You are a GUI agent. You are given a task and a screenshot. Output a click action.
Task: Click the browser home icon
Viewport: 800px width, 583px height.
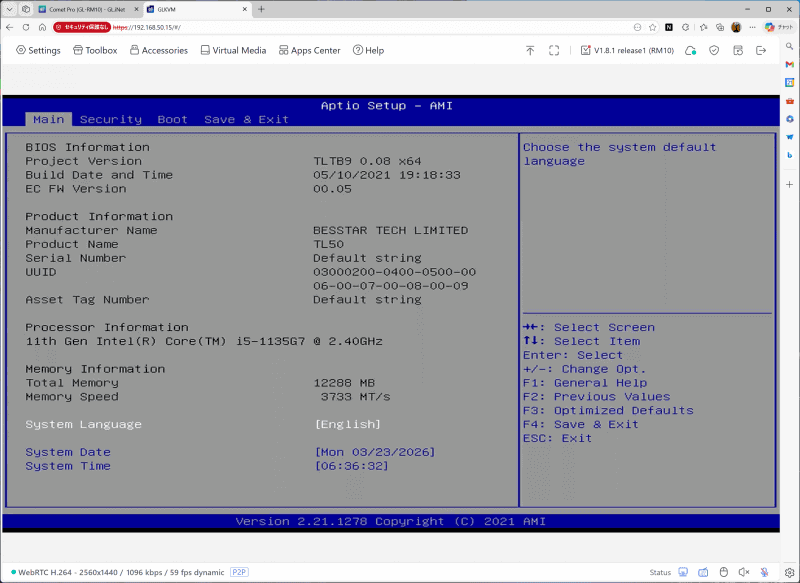(42, 27)
